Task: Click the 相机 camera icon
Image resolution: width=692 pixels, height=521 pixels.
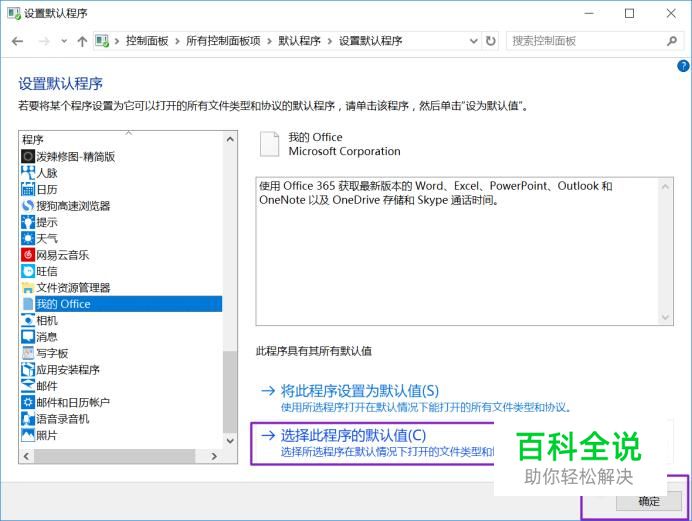Action: tap(28, 320)
